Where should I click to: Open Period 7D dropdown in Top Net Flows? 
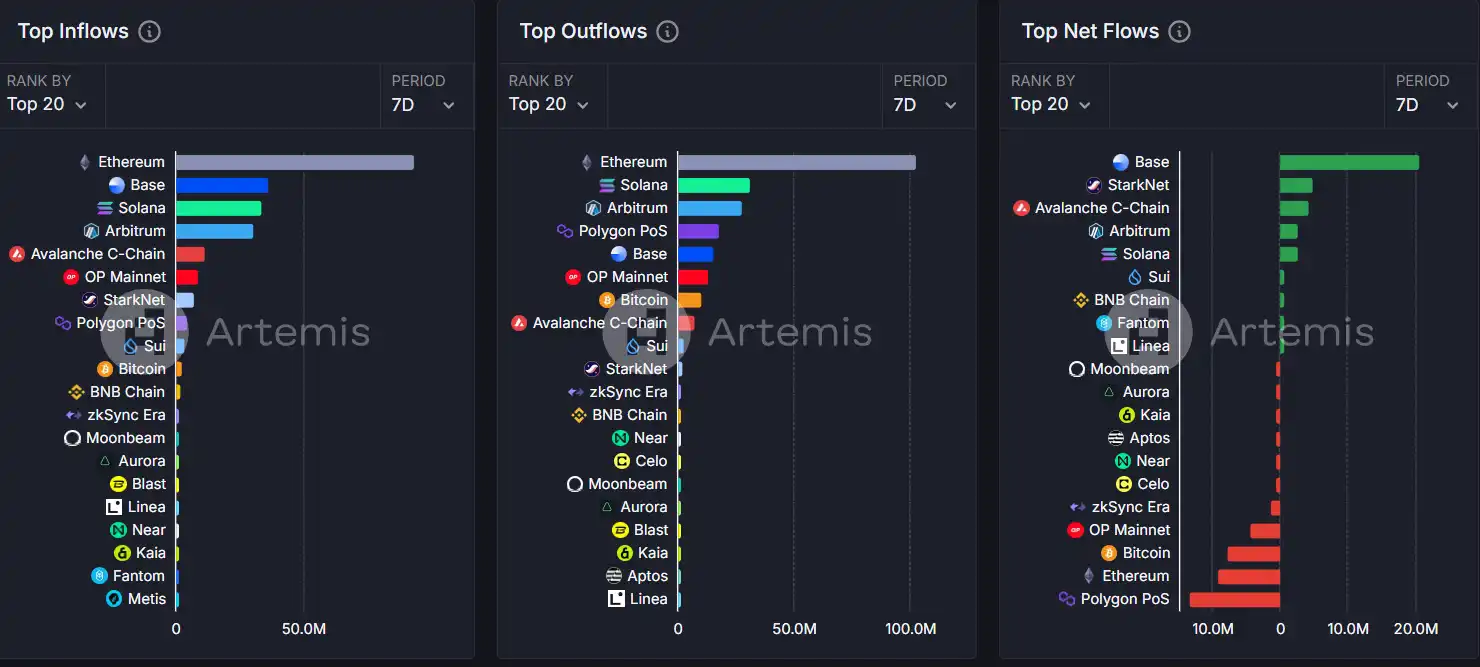pos(1425,104)
